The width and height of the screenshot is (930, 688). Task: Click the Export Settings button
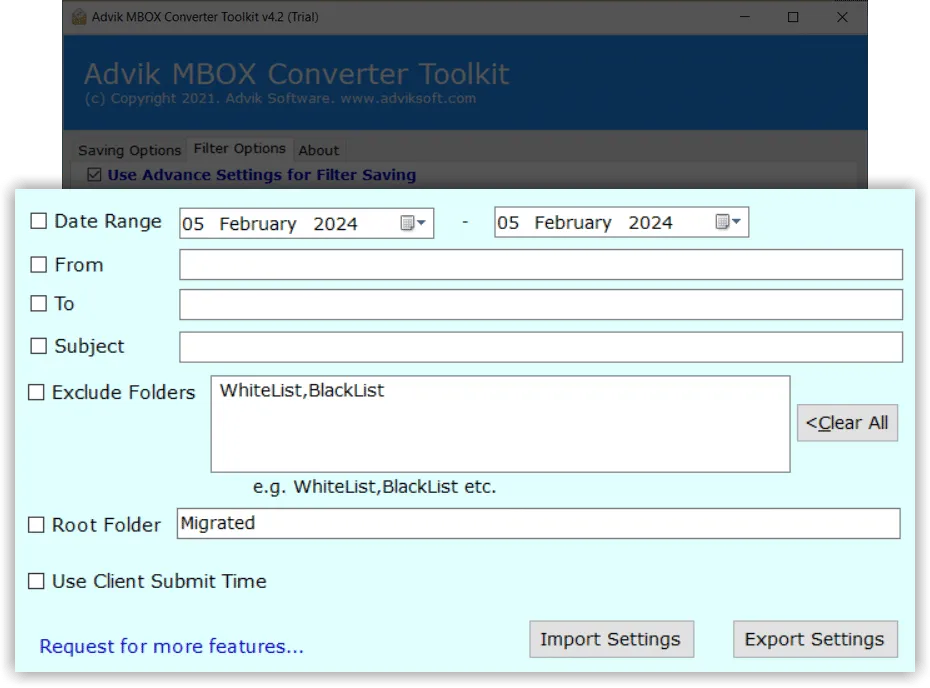pos(814,639)
